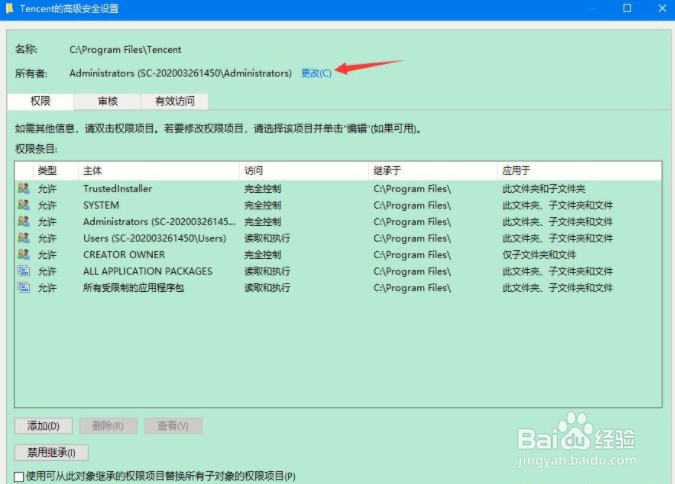The height and width of the screenshot is (484, 675).
Task: Click the folder icon in the title bar
Action: coord(9,8)
